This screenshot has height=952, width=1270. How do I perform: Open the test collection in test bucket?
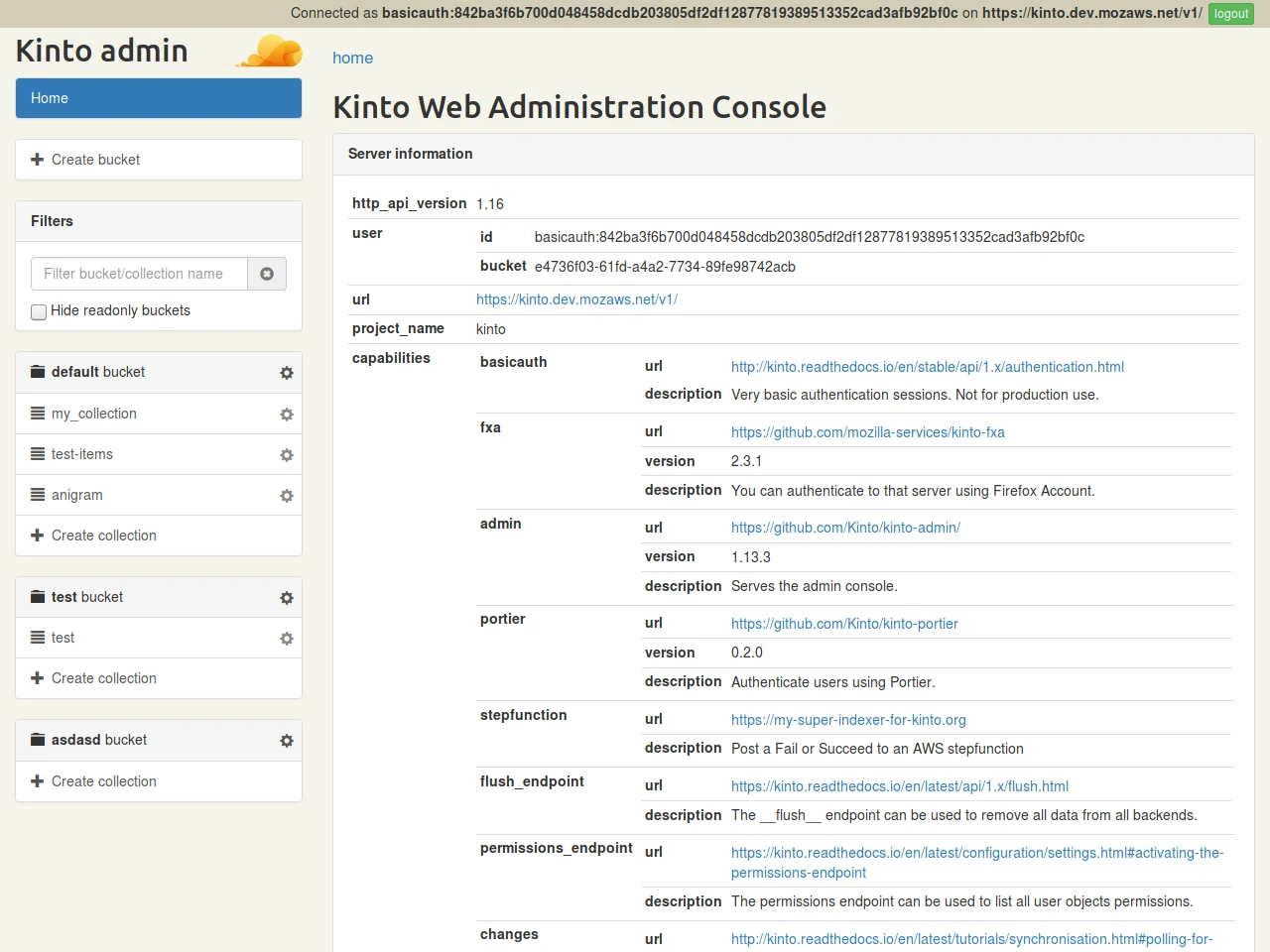(x=63, y=638)
